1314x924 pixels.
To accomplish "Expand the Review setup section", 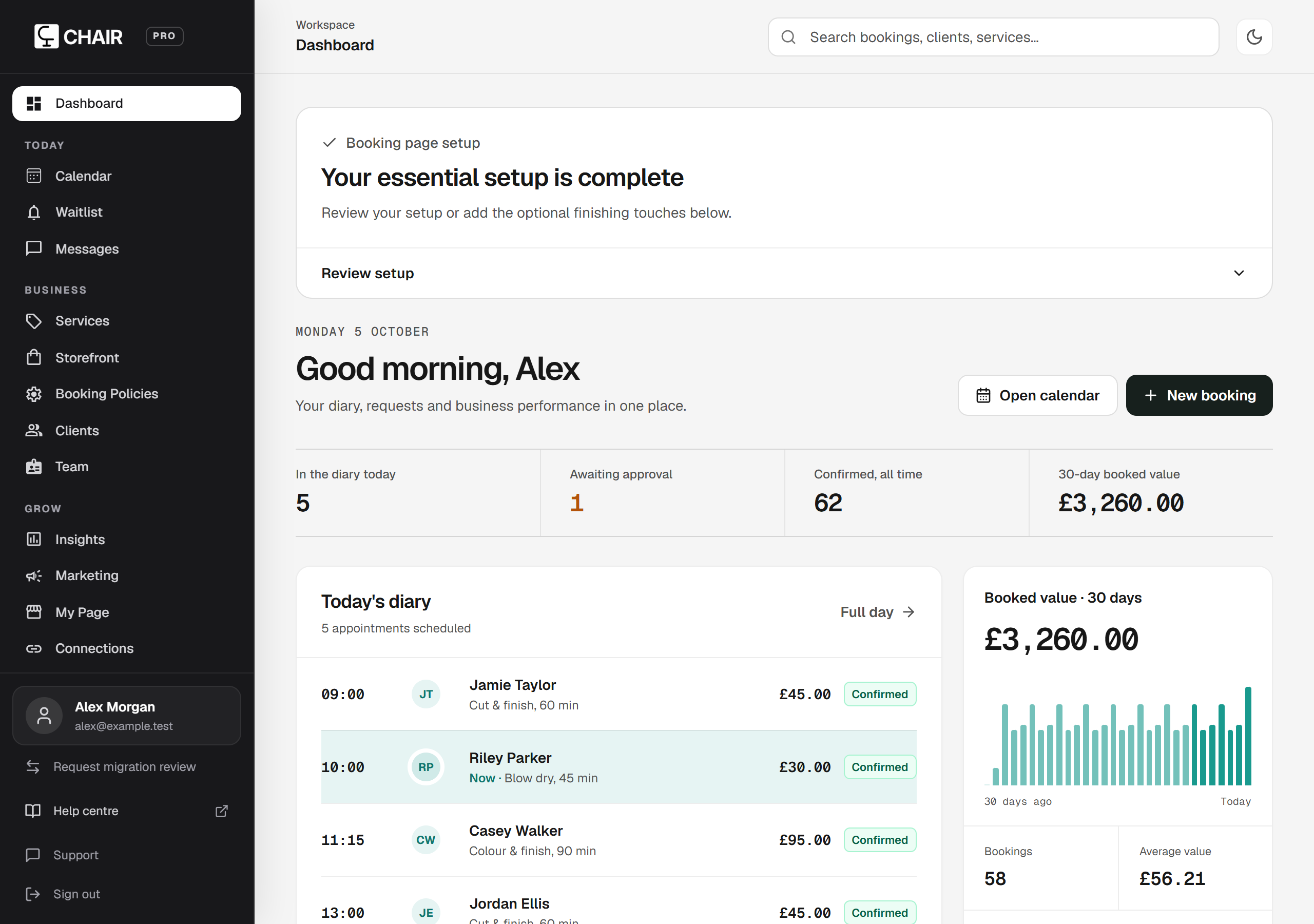I will (x=783, y=273).
